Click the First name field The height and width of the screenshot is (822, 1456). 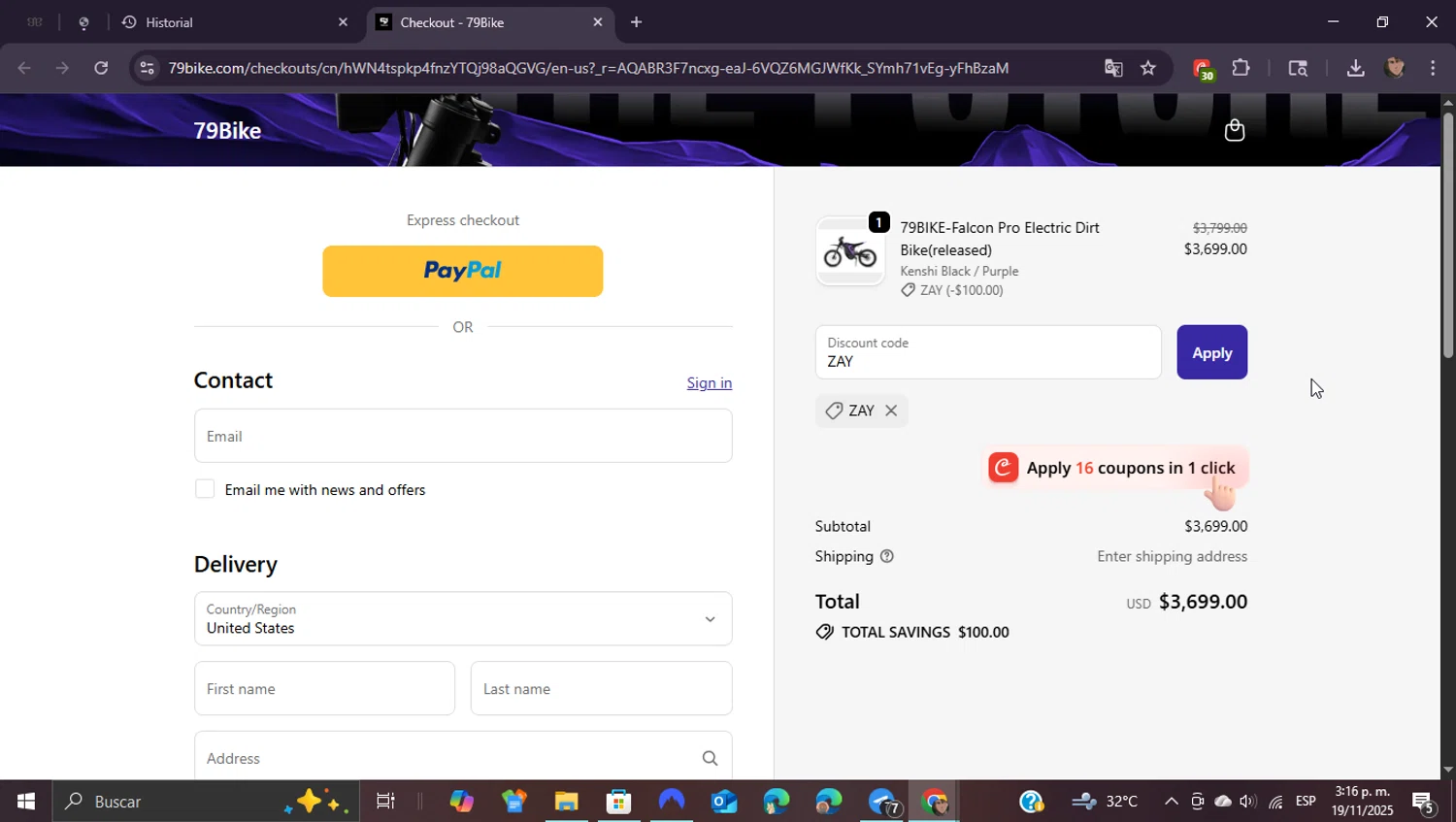(324, 689)
